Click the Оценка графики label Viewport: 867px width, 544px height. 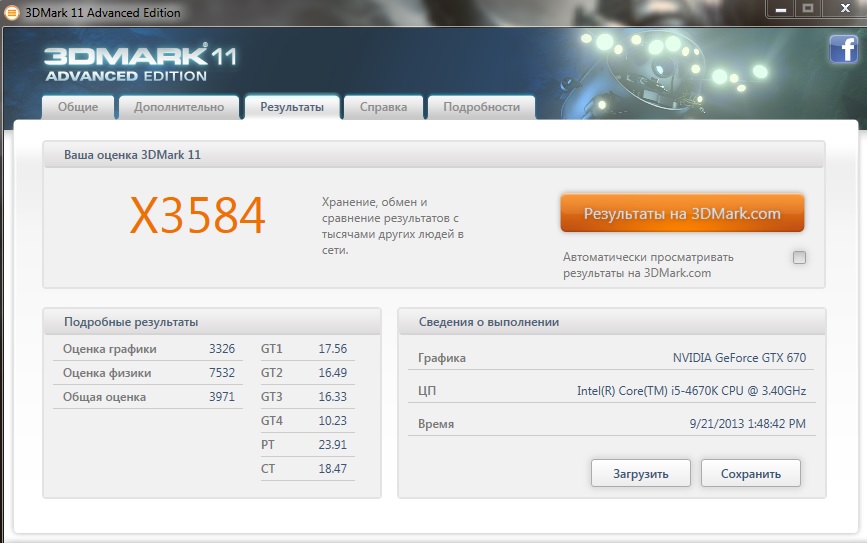tap(109, 349)
